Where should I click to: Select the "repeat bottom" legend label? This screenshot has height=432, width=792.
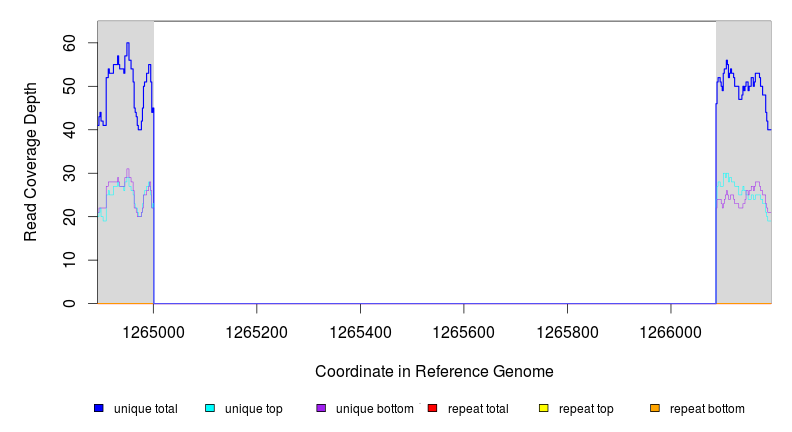pyautogui.click(x=707, y=409)
